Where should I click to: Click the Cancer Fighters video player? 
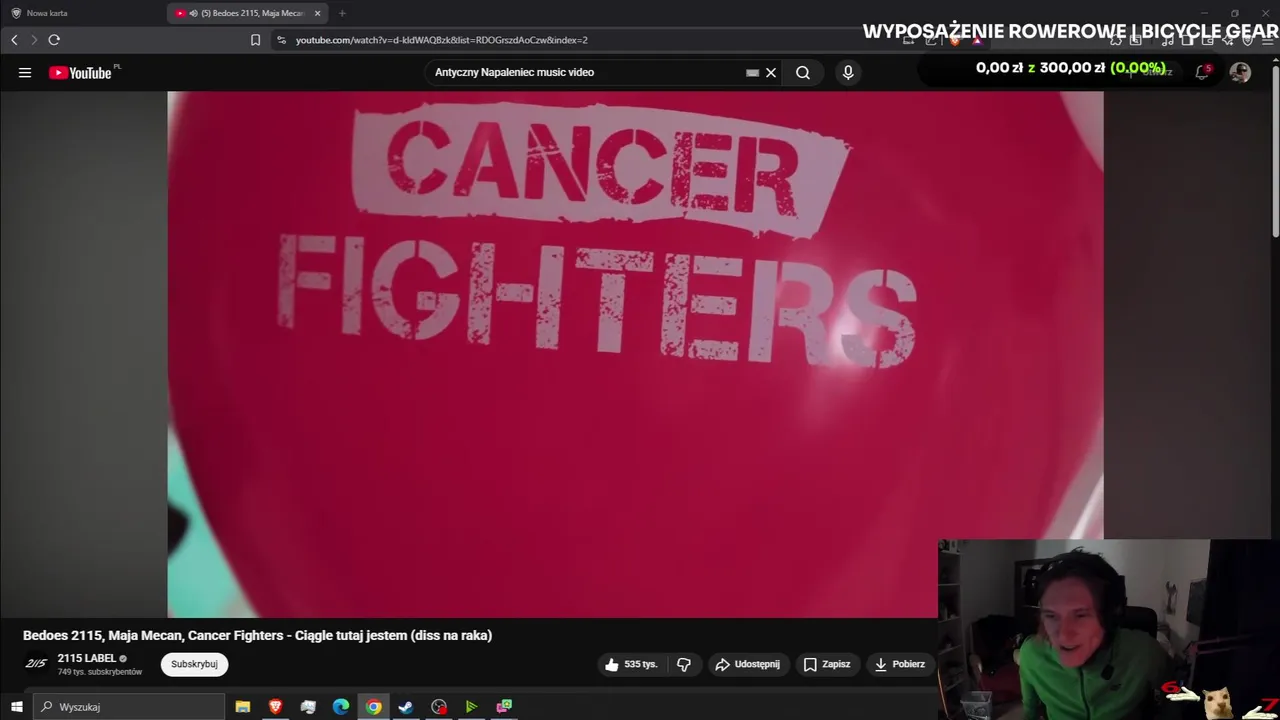[635, 354]
